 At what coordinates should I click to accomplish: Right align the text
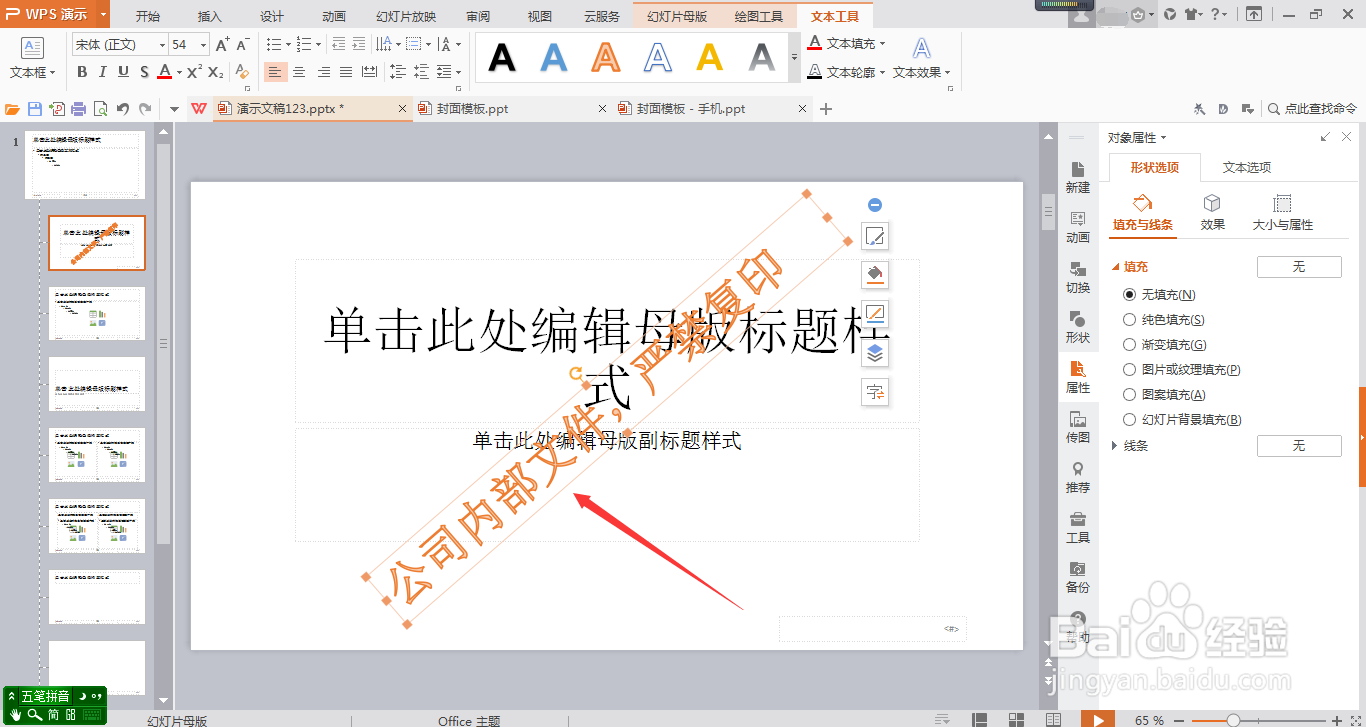323,72
